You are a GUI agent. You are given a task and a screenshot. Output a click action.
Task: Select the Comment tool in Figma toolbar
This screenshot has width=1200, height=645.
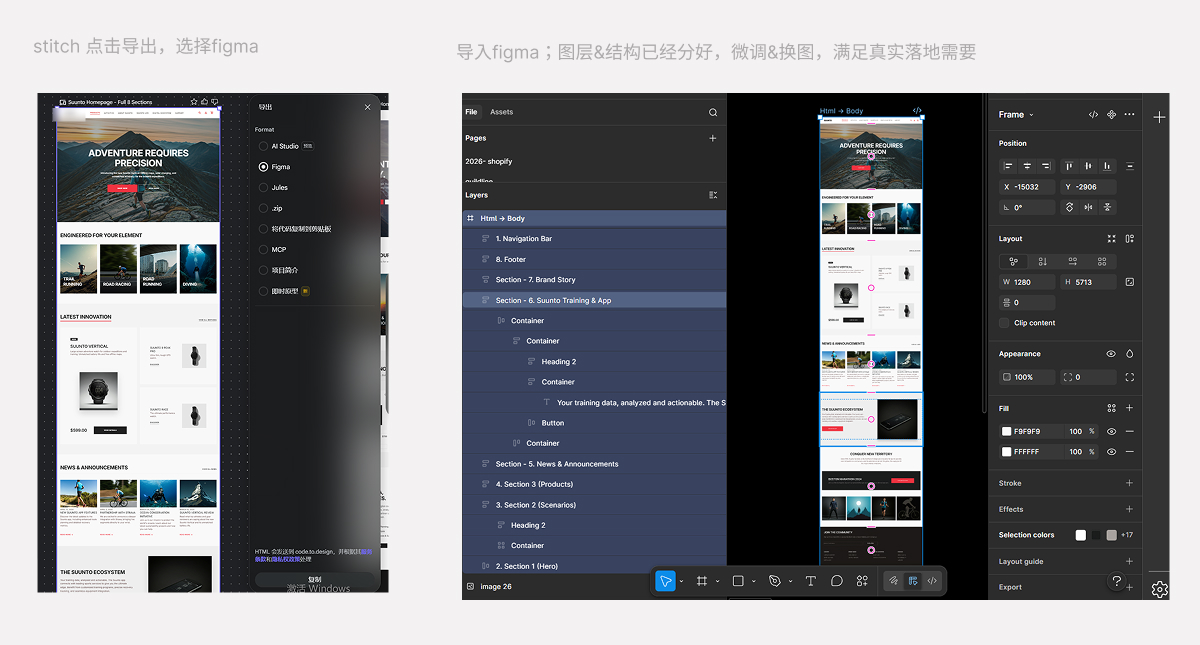(836, 581)
